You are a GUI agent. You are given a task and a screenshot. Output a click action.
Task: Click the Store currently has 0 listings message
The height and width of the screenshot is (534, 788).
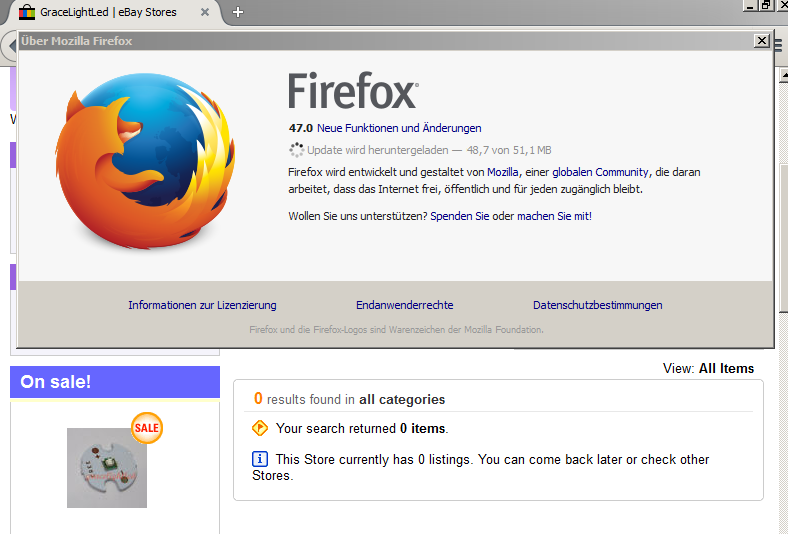click(x=480, y=467)
